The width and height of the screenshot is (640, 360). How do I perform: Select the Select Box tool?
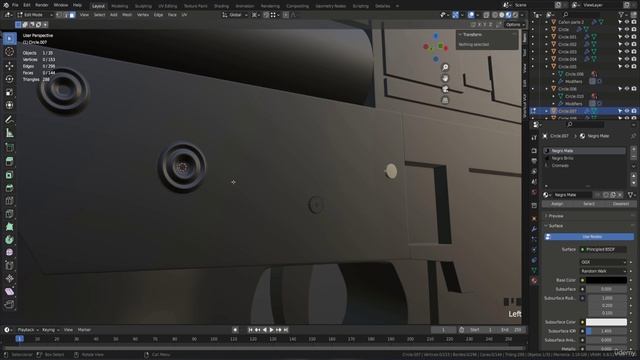click(x=9, y=38)
